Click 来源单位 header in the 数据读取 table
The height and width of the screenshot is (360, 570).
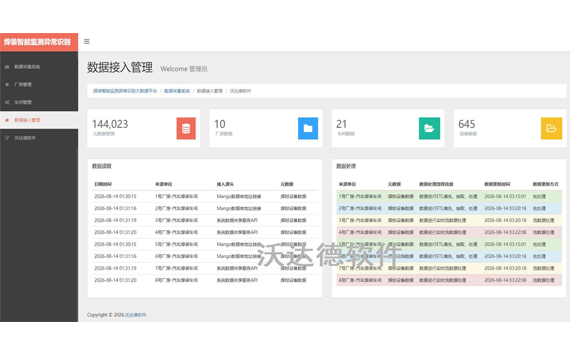tap(164, 184)
